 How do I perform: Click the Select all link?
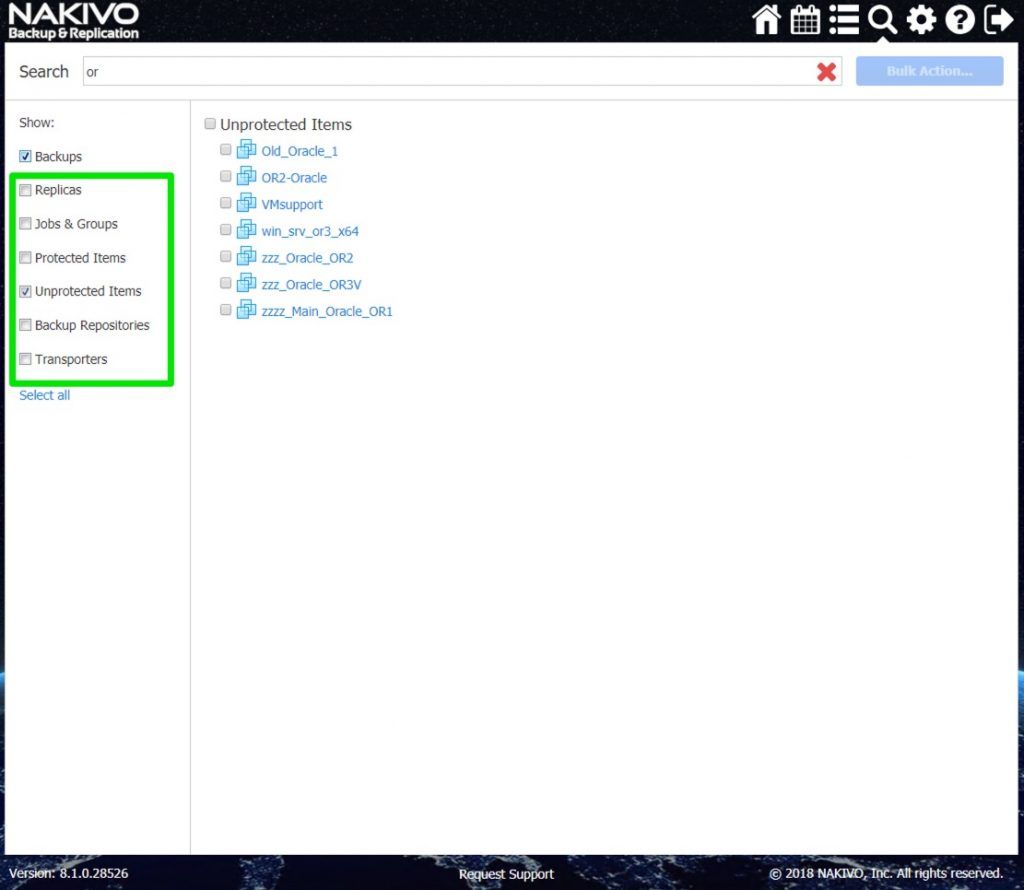pos(44,395)
